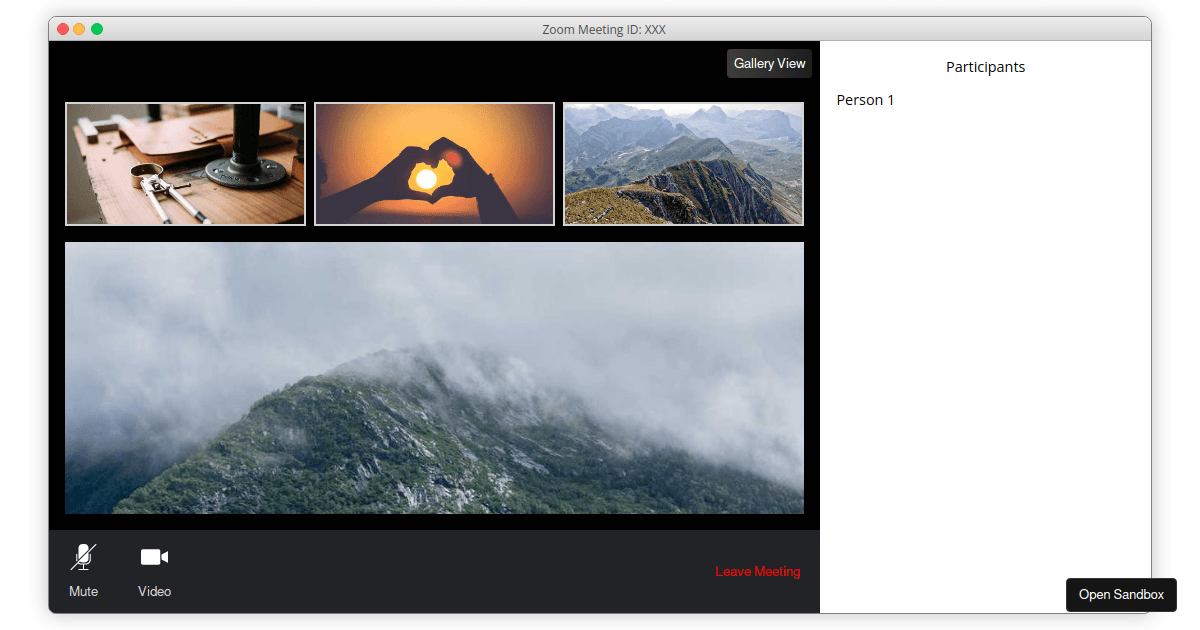Image resolution: width=1200 pixels, height=630 pixels.
Task: Select the heart-shaped hands sunset thumbnail
Action: [x=434, y=164]
